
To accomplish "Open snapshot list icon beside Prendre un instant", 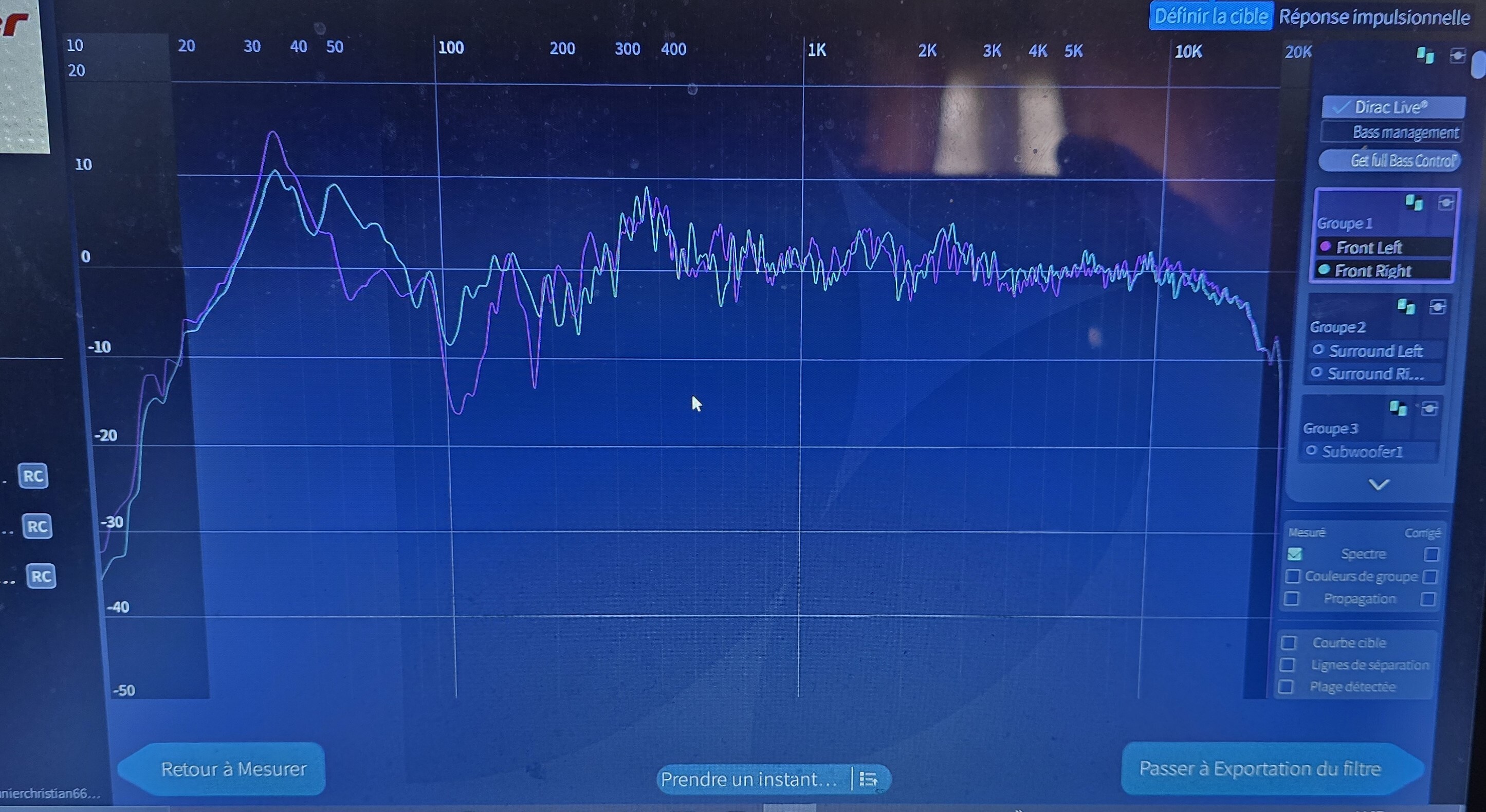I will click(x=868, y=780).
